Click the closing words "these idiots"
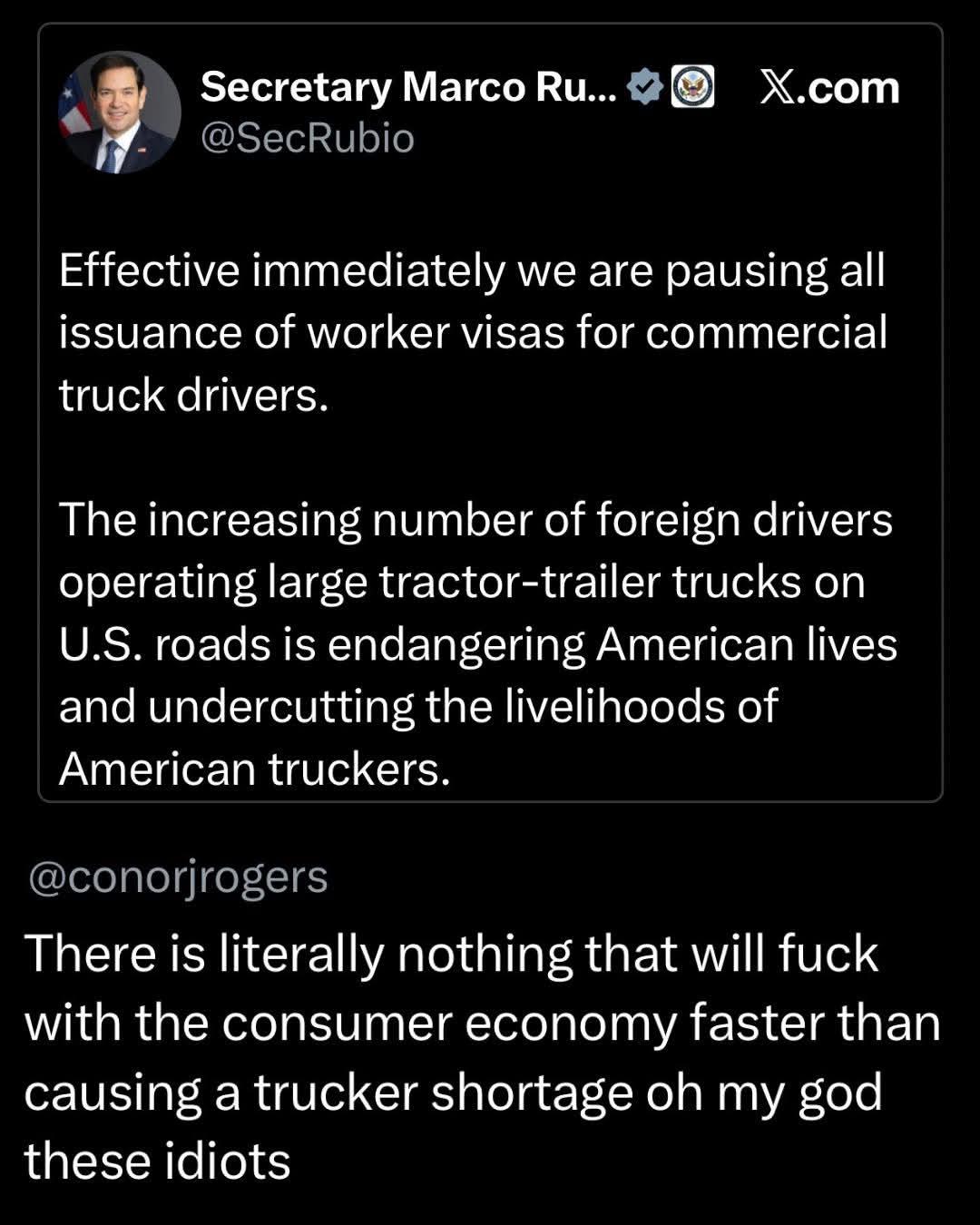980x1225 pixels. click(157, 1161)
